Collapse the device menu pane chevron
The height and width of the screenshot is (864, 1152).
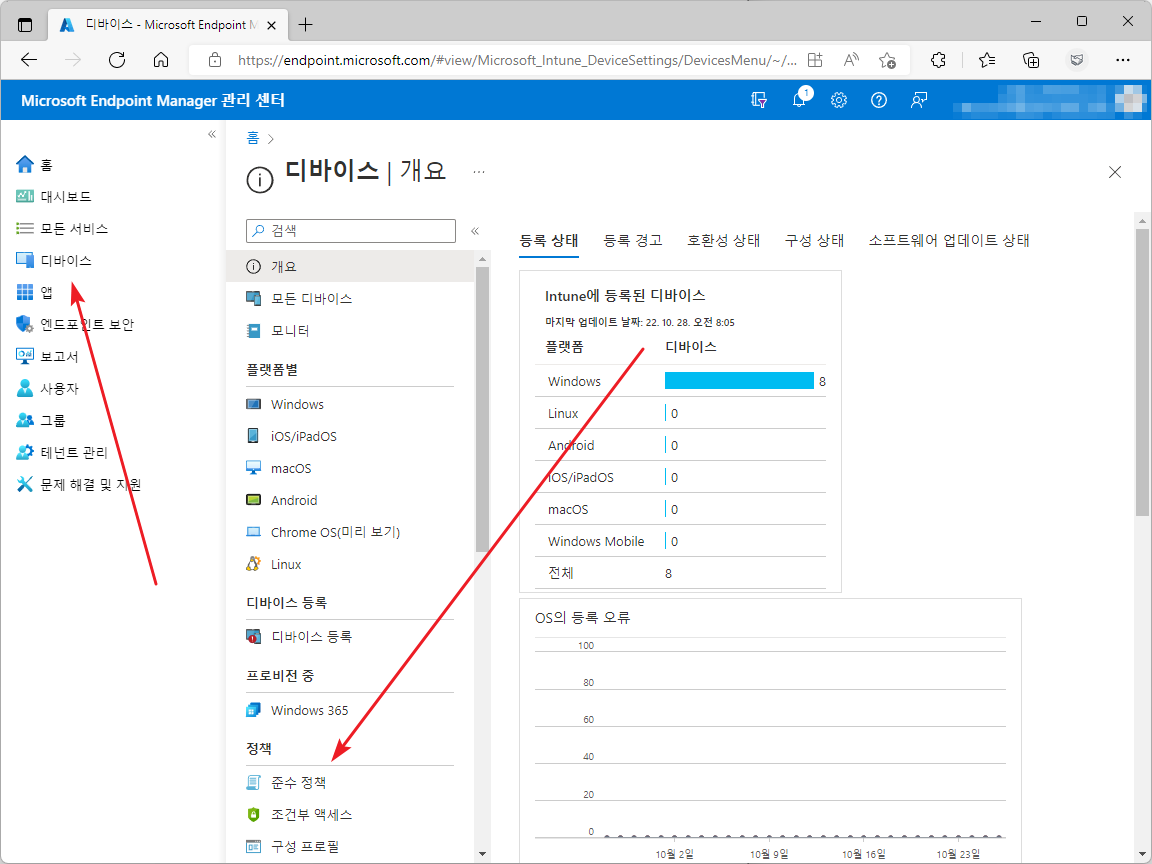pyautogui.click(x=475, y=231)
